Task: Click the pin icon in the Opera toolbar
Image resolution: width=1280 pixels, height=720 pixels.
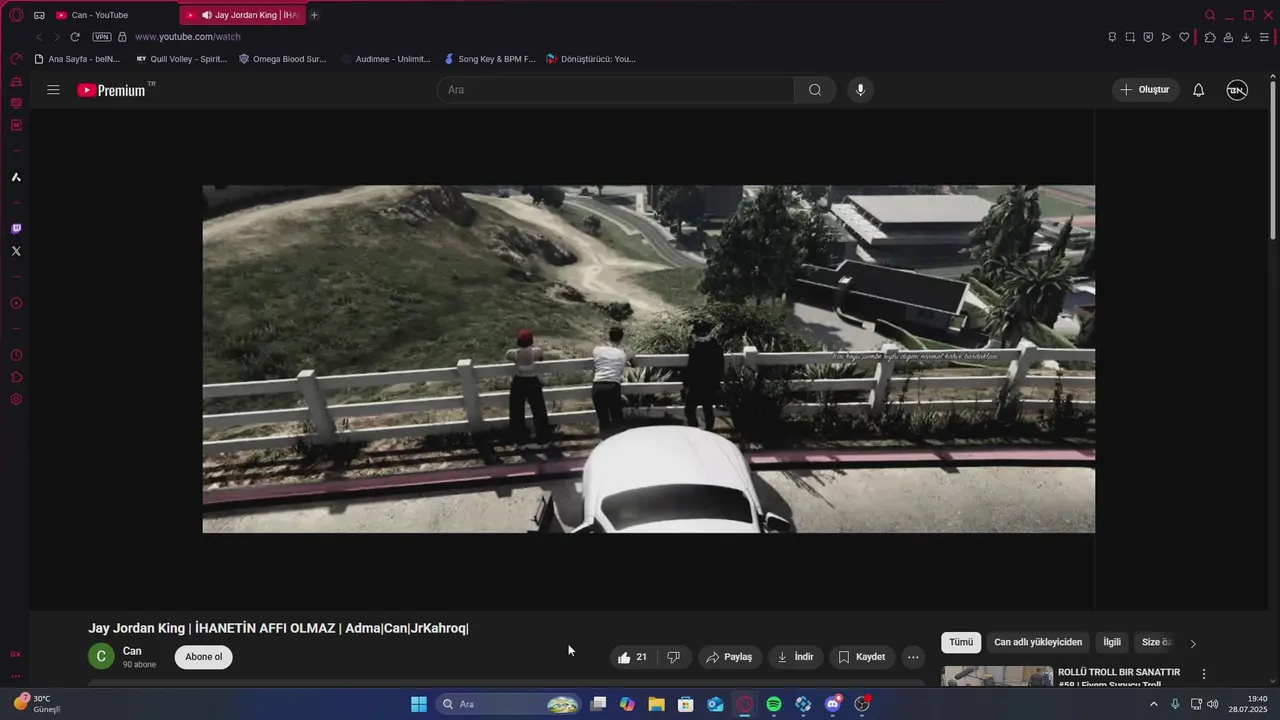Action: [1112, 37]
